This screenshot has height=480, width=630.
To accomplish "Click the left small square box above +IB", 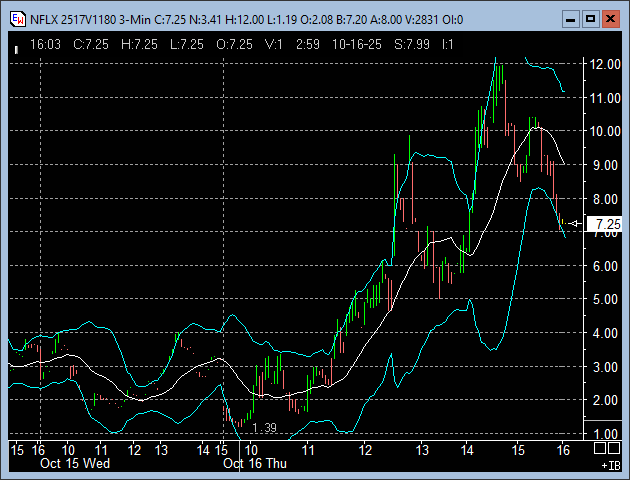I will 602,450.
